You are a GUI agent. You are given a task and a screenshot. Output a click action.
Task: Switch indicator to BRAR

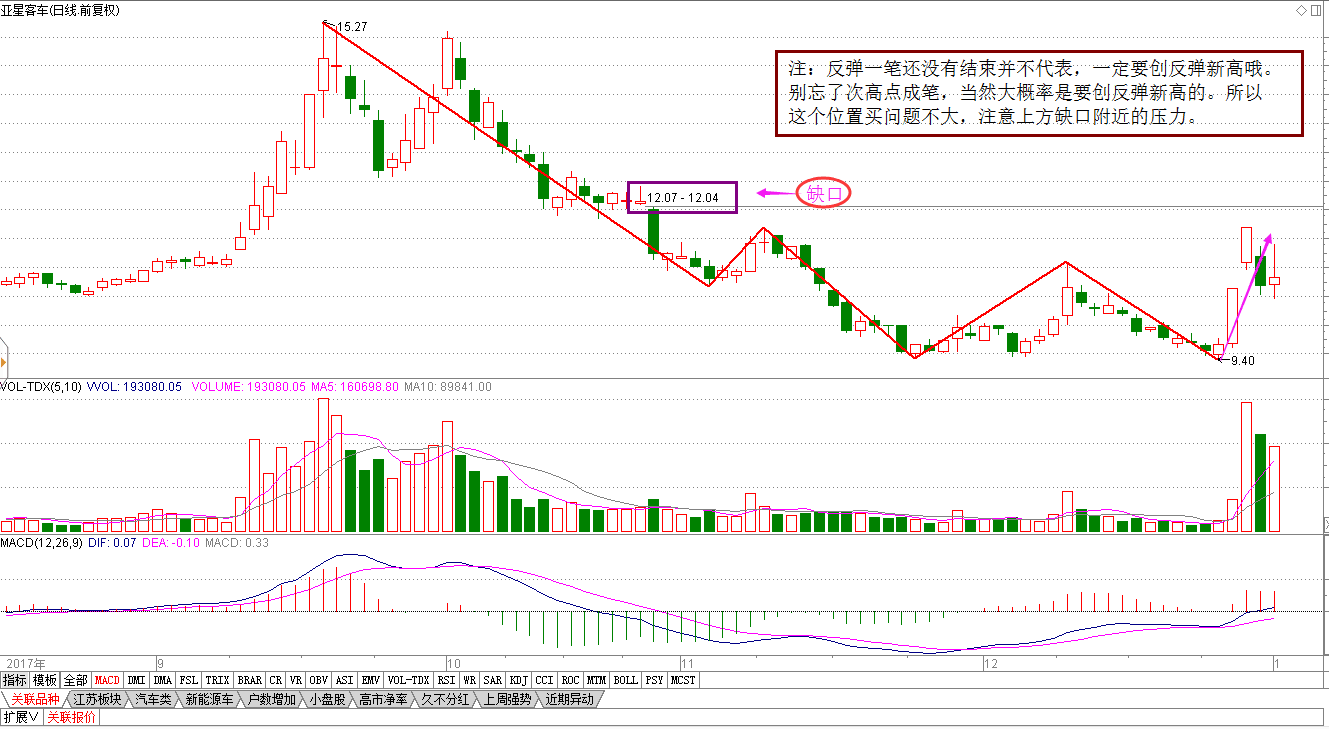coord(250,680)
